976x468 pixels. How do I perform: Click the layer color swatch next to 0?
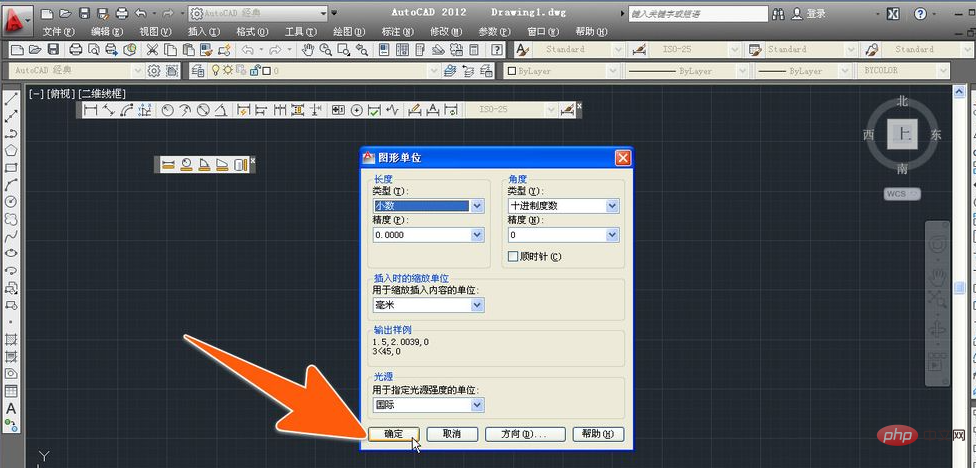266,71
